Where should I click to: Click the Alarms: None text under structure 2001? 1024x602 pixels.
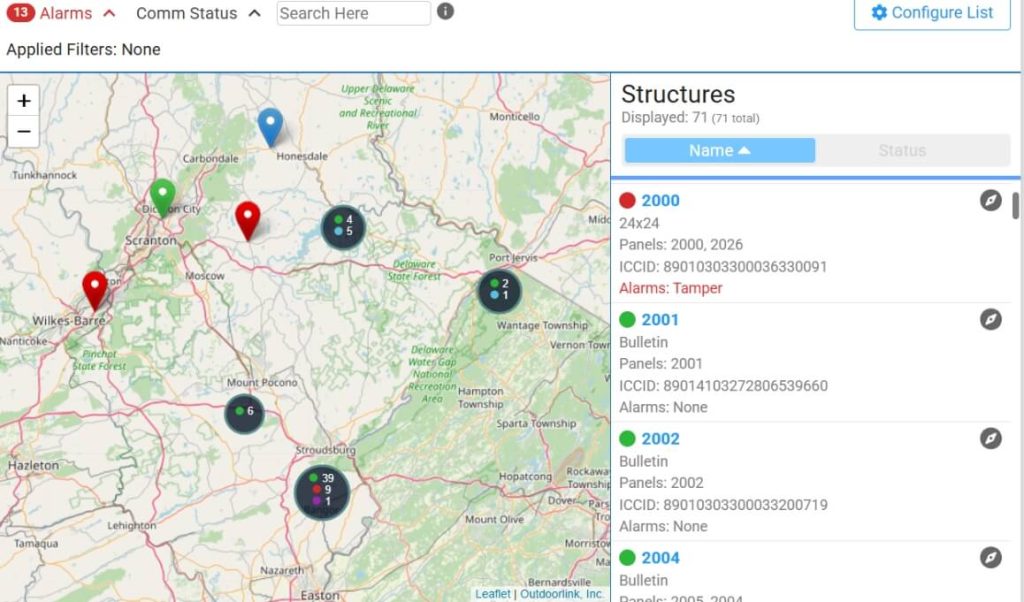pyautogui.click(x=663, y=407)
